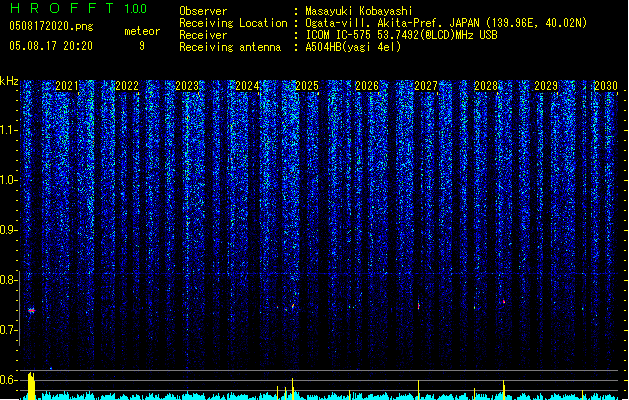Click the 2029 time marker
629x400 pixels.
(546, 86)
